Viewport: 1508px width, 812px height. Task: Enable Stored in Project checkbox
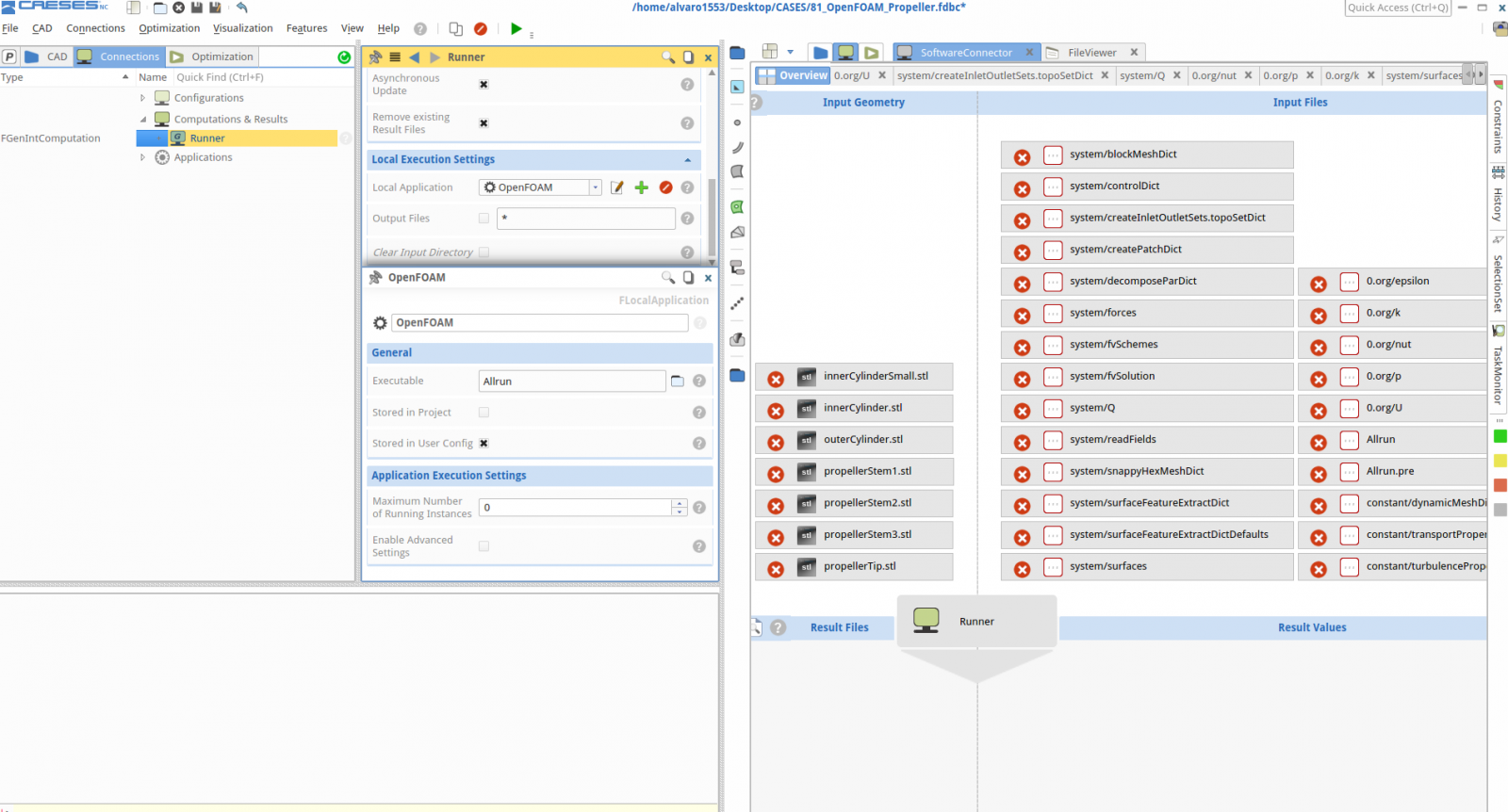[x=484, y=413]
